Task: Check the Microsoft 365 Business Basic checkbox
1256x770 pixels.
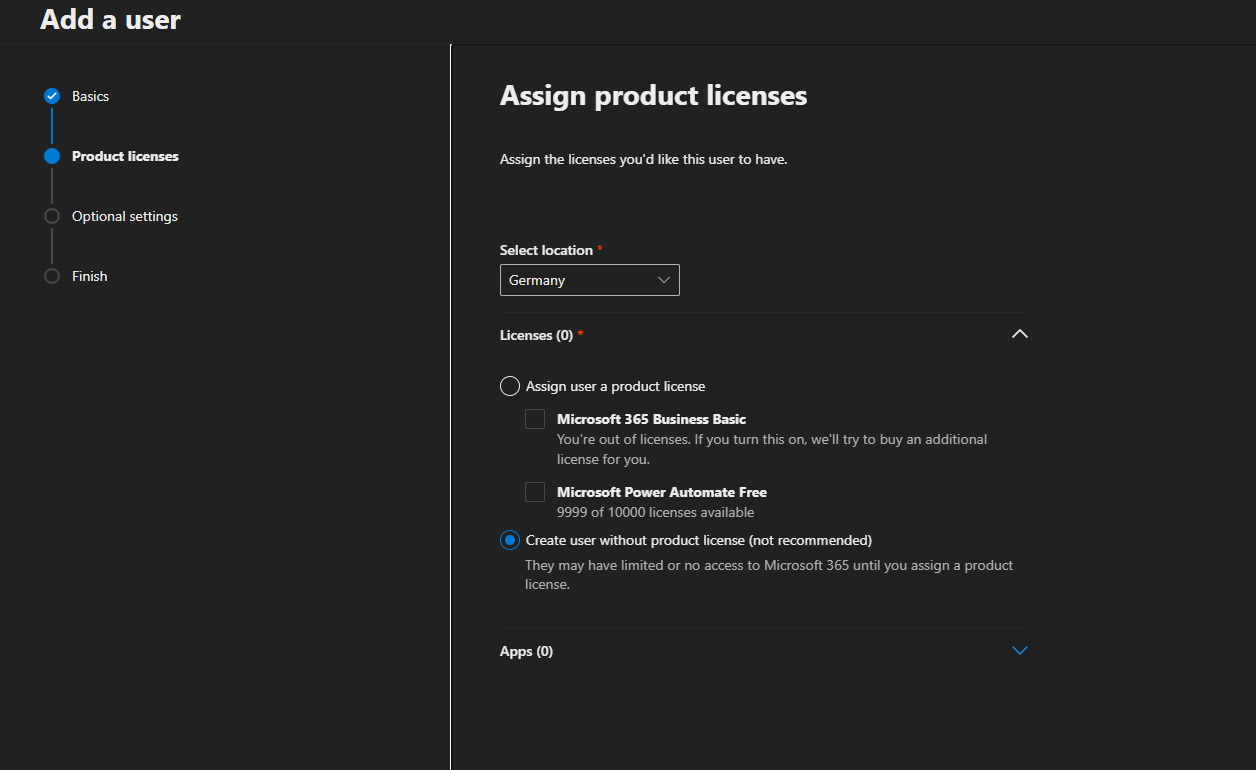Action: click(x=535, y=419)
